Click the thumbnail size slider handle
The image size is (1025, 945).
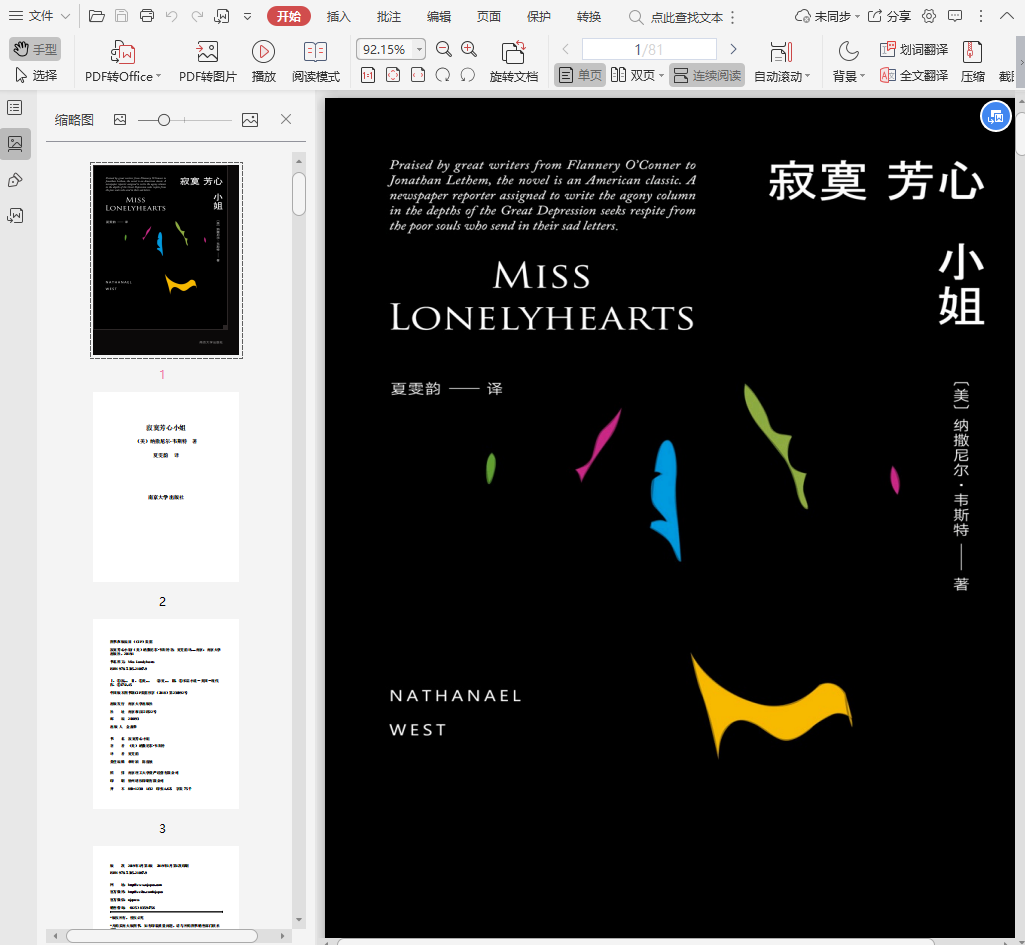[x=164, y=120]
